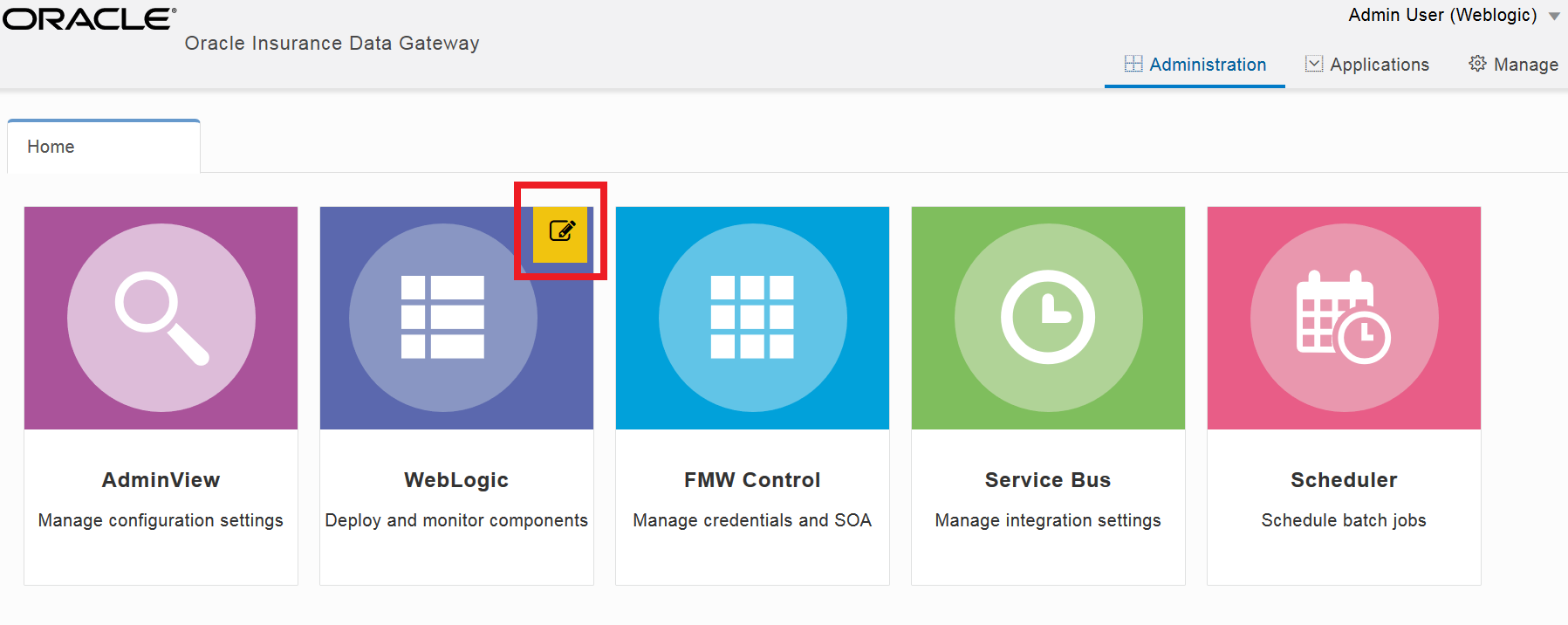
Task: Open the AdminView magnifier icon tile
Action: click(x=161, y=318)
